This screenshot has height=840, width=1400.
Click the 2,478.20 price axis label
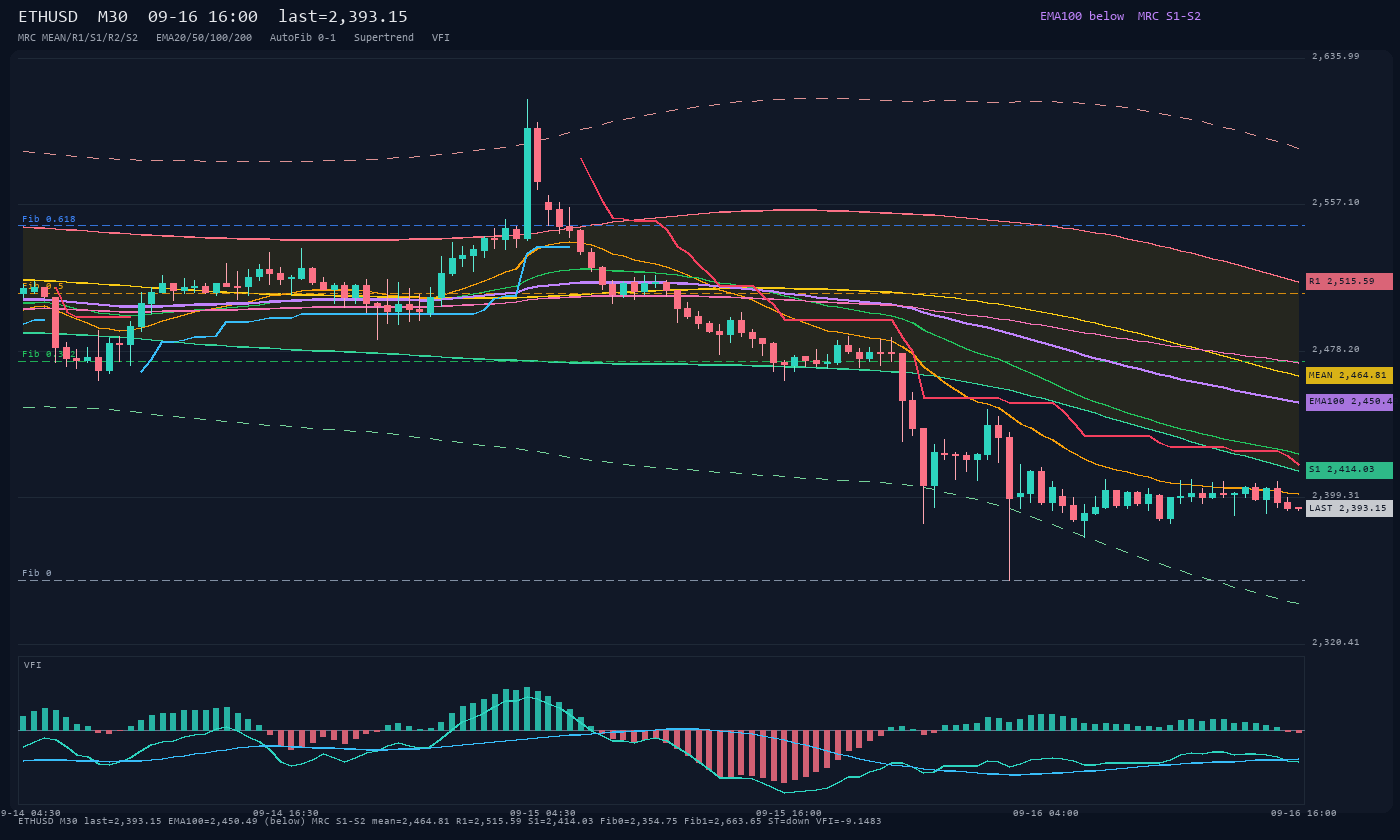pyautogui.click(x=1336, y=349)
